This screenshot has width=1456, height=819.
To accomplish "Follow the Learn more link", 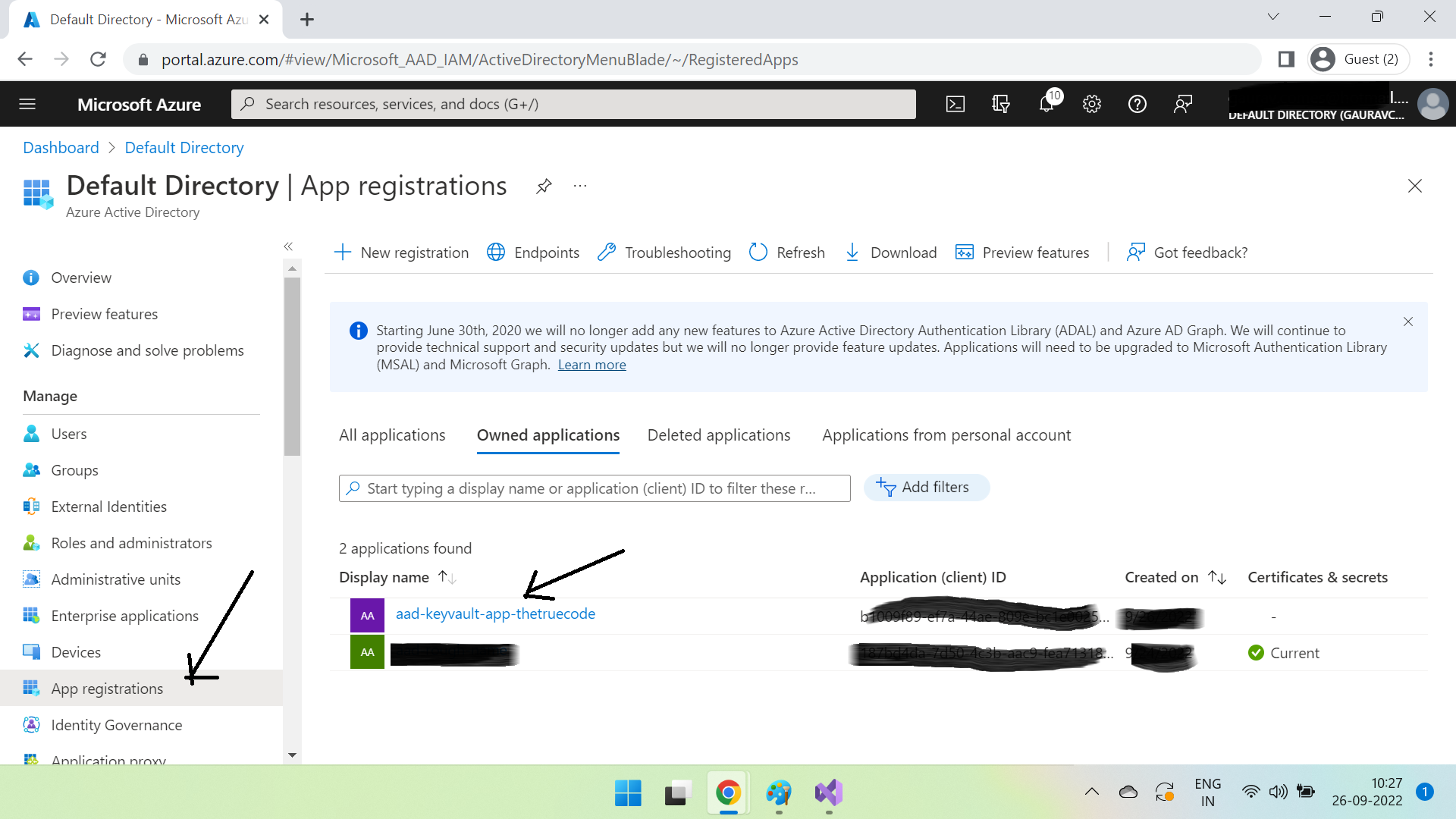I will [591, 365].
